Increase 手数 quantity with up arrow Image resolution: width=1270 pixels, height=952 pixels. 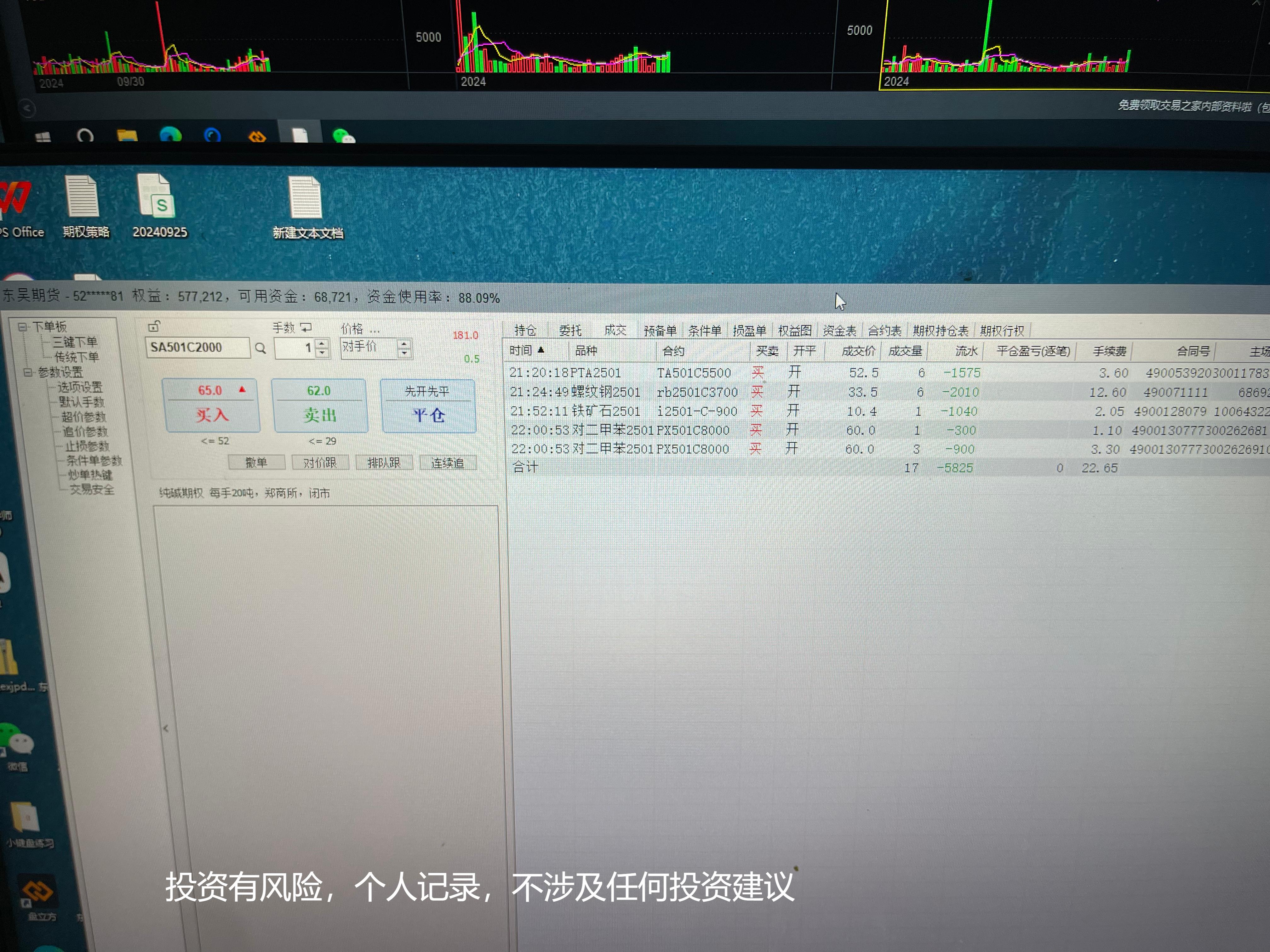coord(323,343)
